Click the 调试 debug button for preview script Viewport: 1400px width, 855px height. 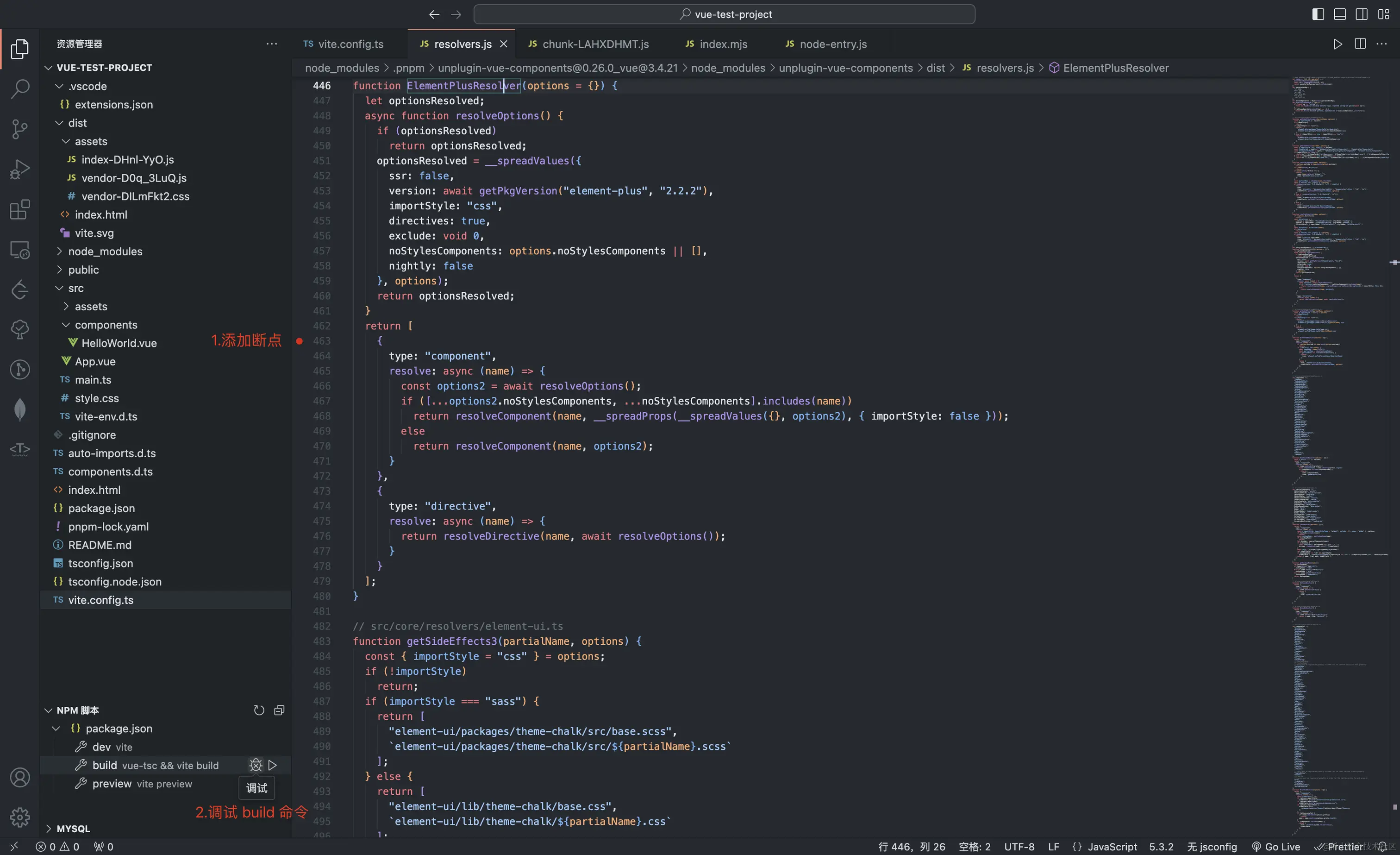[256, 788]
